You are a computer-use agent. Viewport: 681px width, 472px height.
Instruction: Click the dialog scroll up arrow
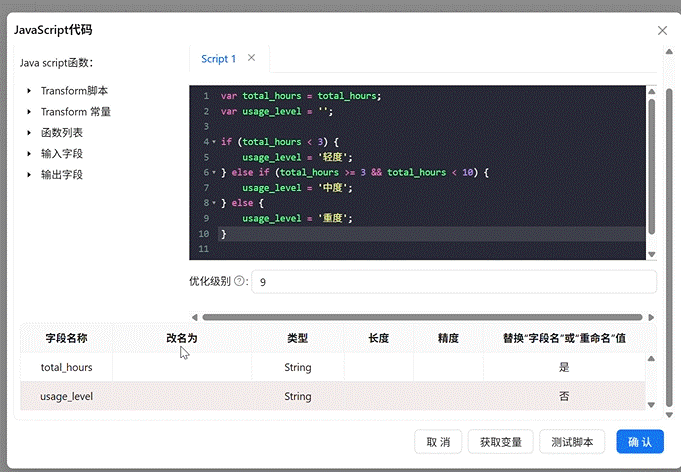(669, 52)
